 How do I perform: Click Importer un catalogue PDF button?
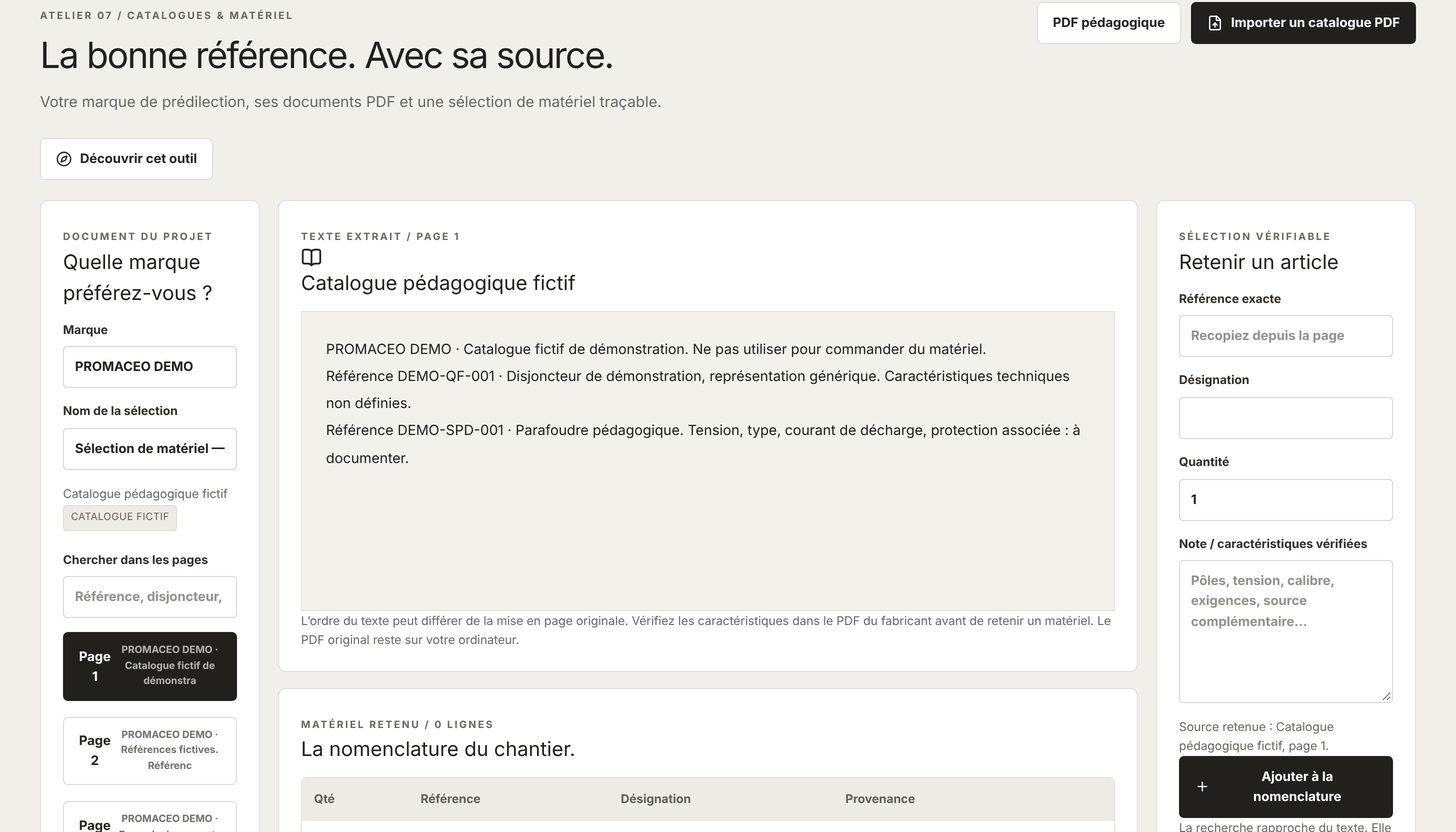click(x=1303, y=23)
